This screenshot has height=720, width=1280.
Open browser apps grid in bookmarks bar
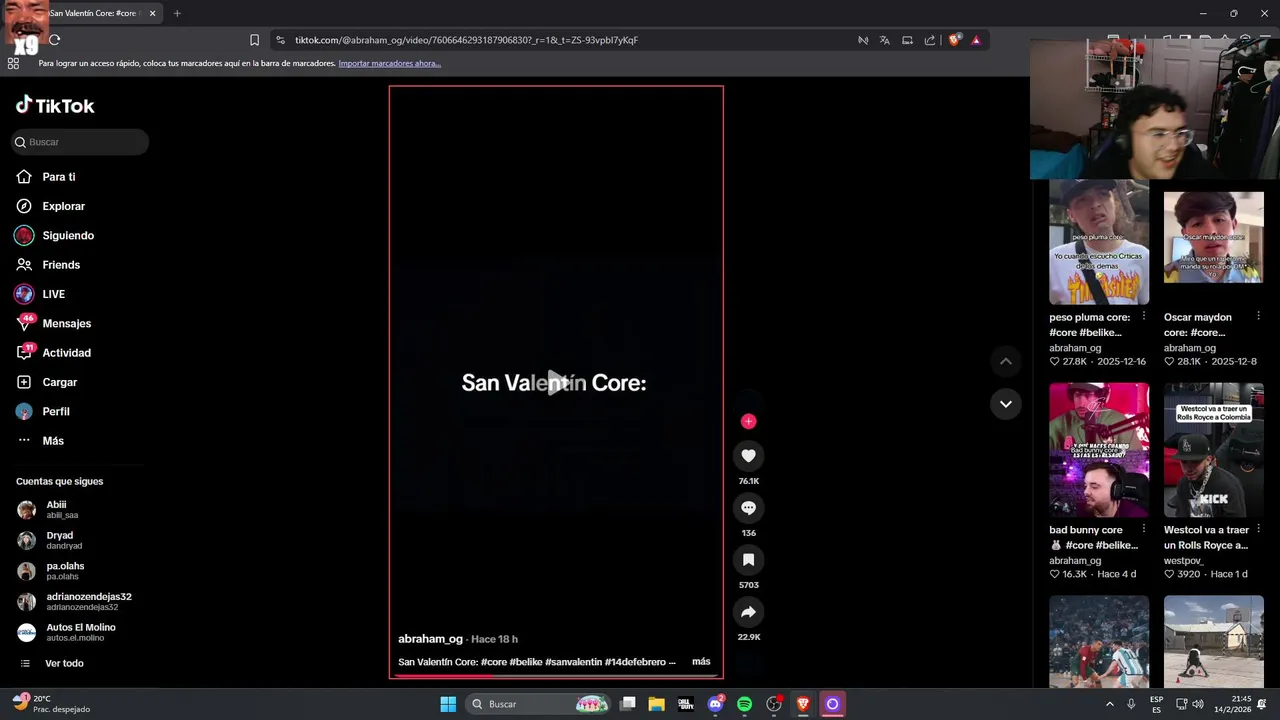(x=13, y=63)
